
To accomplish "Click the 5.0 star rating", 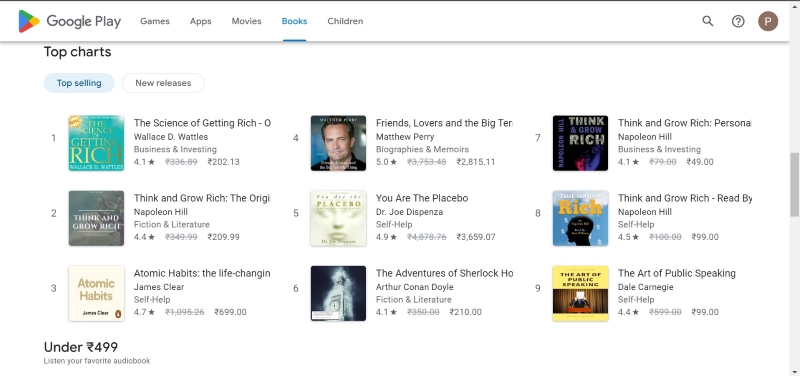I will 386,162.
